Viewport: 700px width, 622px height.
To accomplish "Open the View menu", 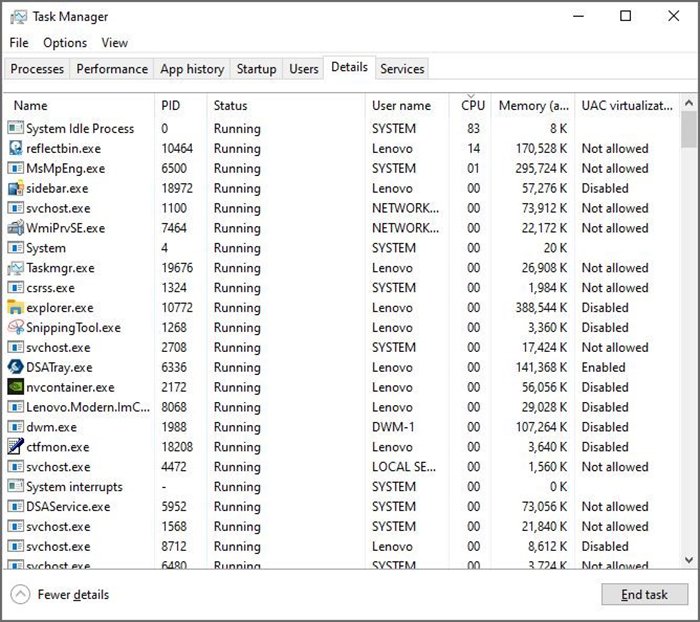I will point(115,43).
